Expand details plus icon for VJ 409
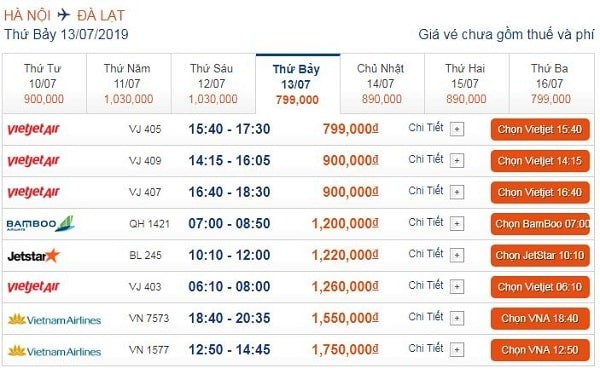The height and width of the screenshot is (374, 600). point(457,161)
